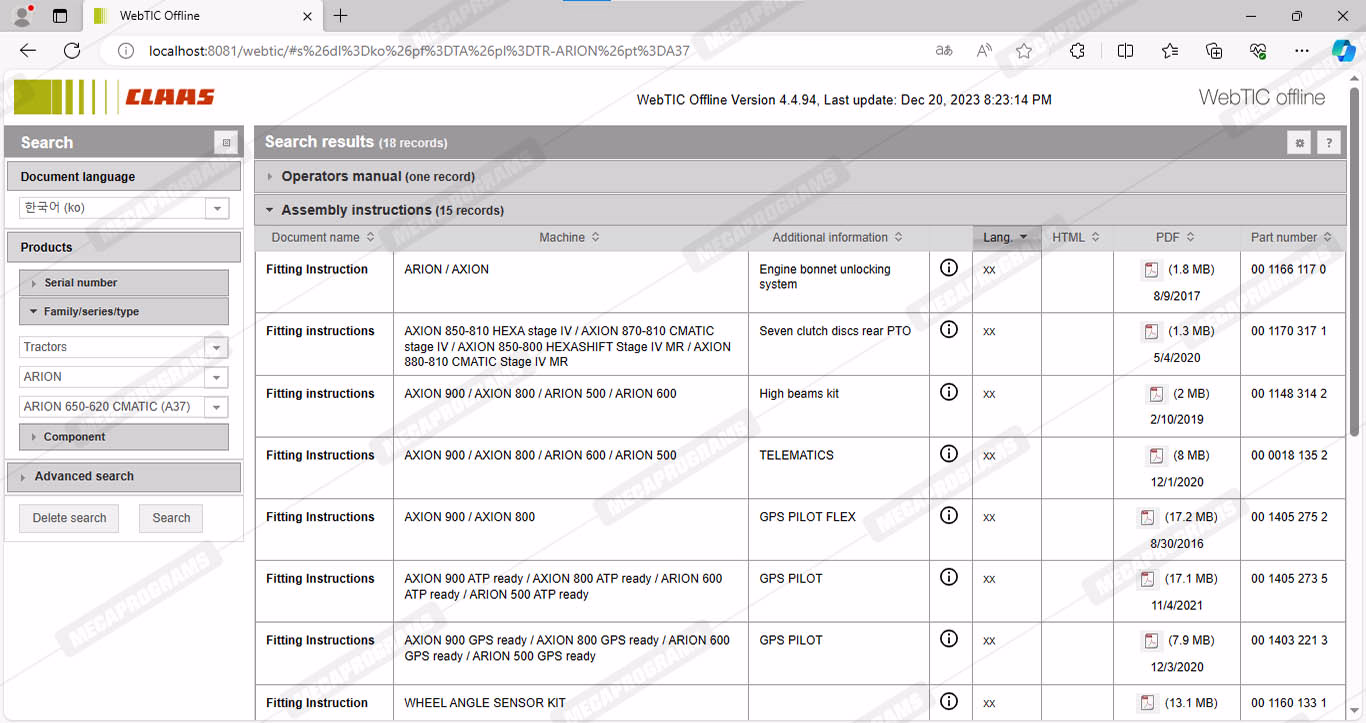Open the GPS PILOT FLEX PDF document

coord(1147,518)
